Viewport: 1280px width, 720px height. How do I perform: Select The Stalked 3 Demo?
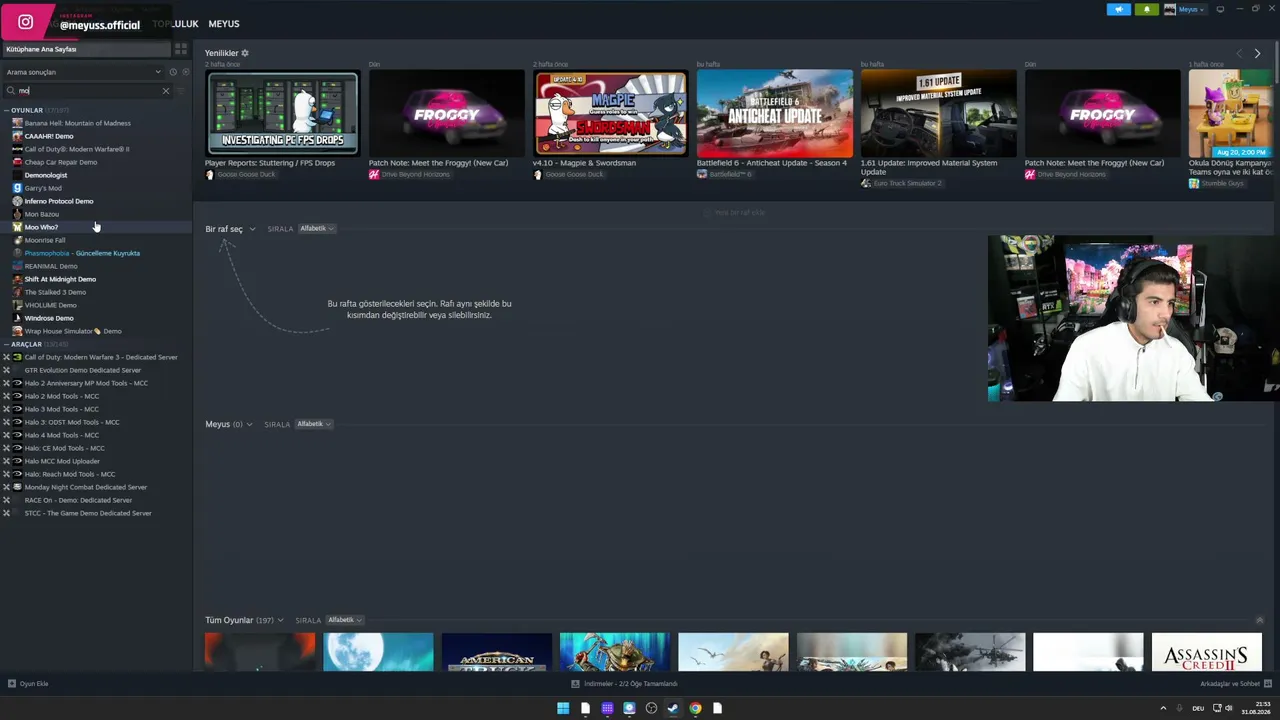[x=55, y=292]
